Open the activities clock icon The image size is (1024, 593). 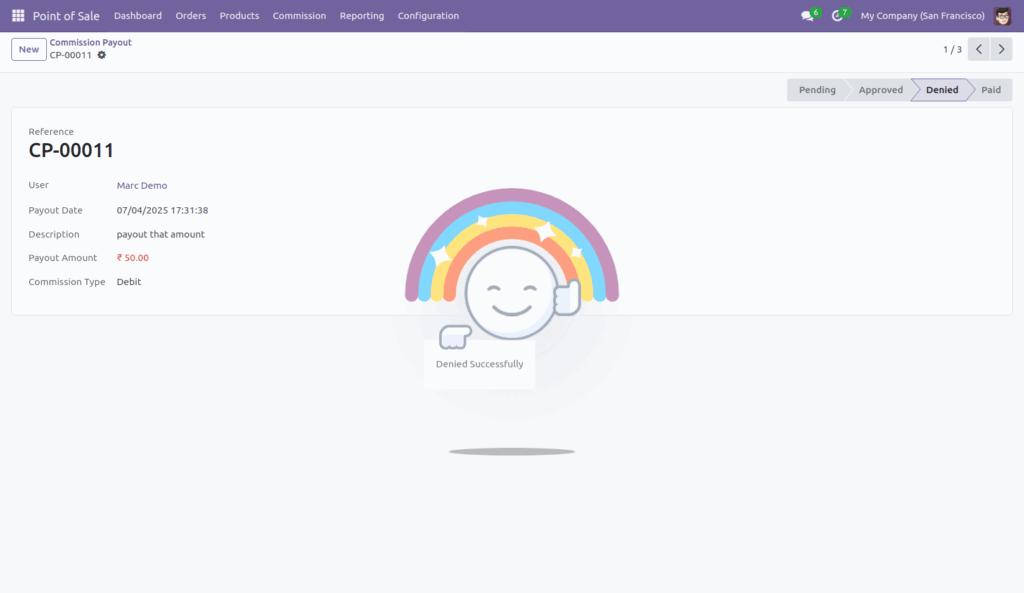[840, 15]
